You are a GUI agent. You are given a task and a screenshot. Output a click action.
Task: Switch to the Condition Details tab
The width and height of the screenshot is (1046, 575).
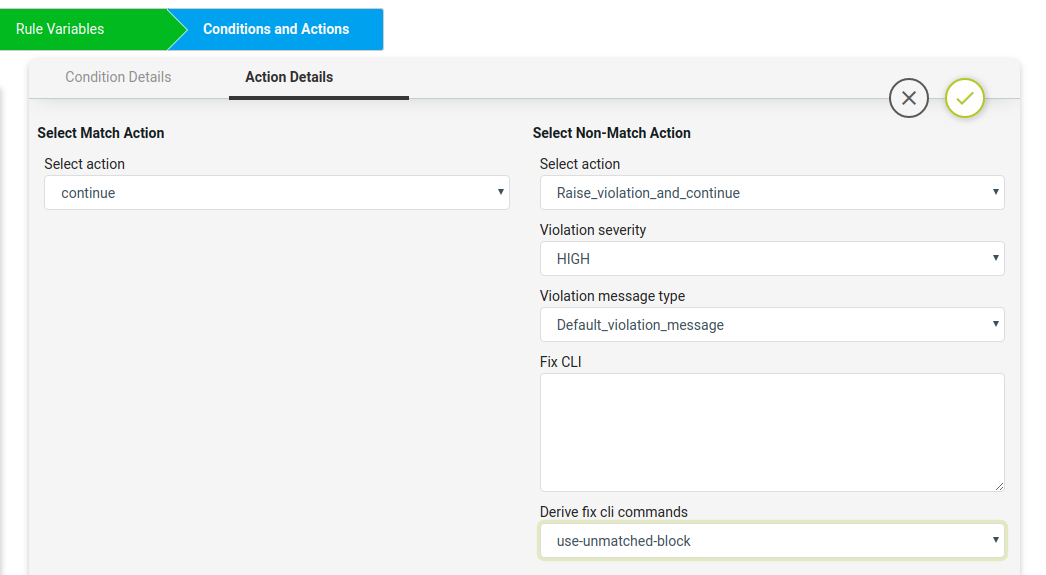(118, 77)
